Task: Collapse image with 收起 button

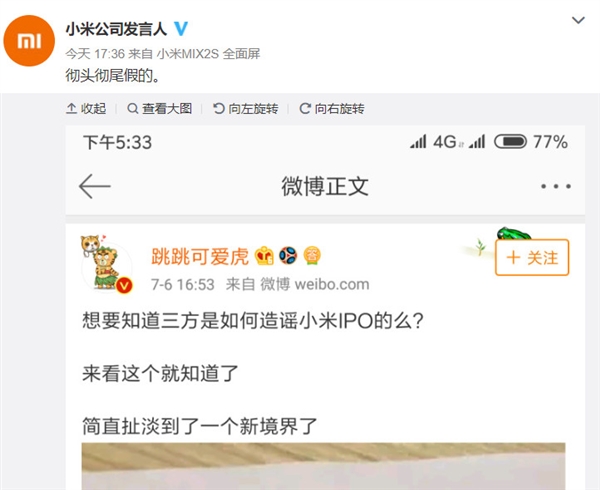Action: pos(86,109)
